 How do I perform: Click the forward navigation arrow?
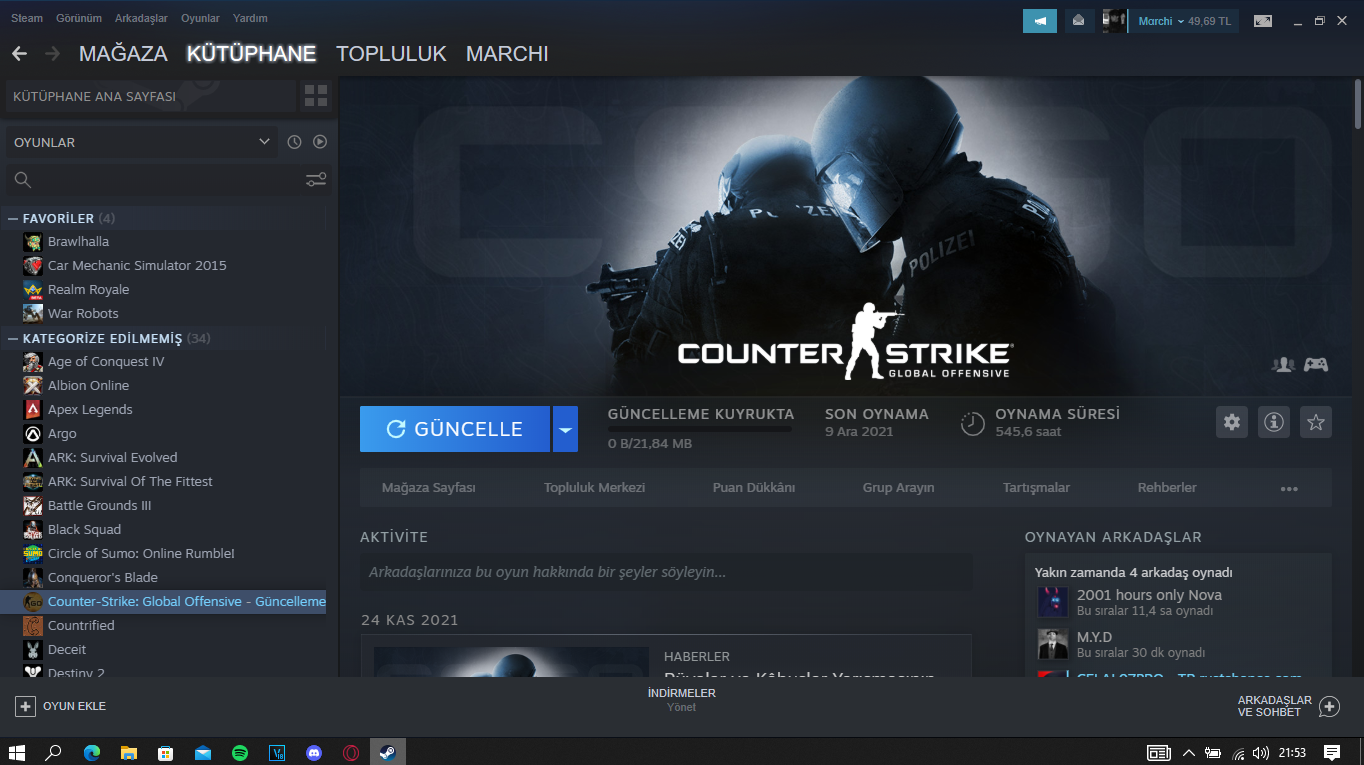click(53, 53)
